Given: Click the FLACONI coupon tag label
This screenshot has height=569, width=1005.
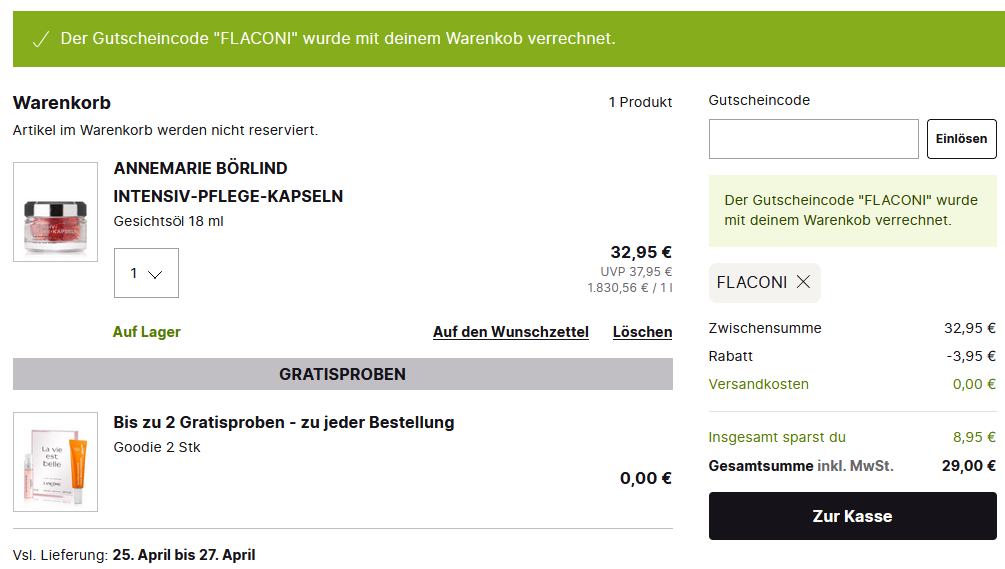Looking at the screenshot, I should [751, 283].
